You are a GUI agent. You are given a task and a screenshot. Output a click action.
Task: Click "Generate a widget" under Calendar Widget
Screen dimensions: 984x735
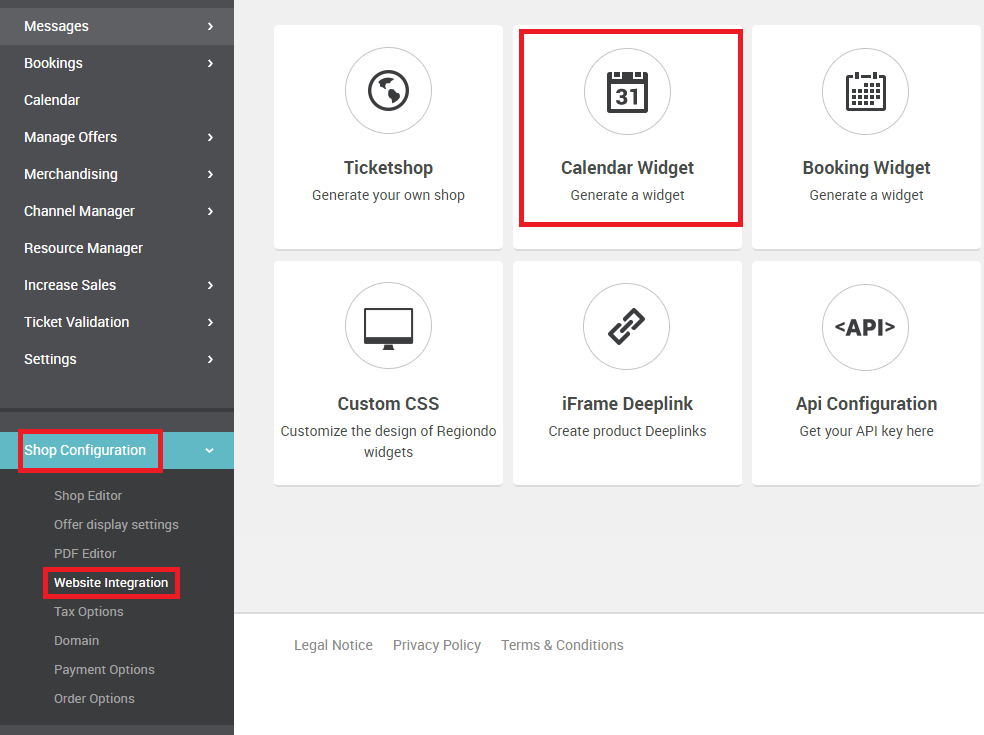coord(628,195)
